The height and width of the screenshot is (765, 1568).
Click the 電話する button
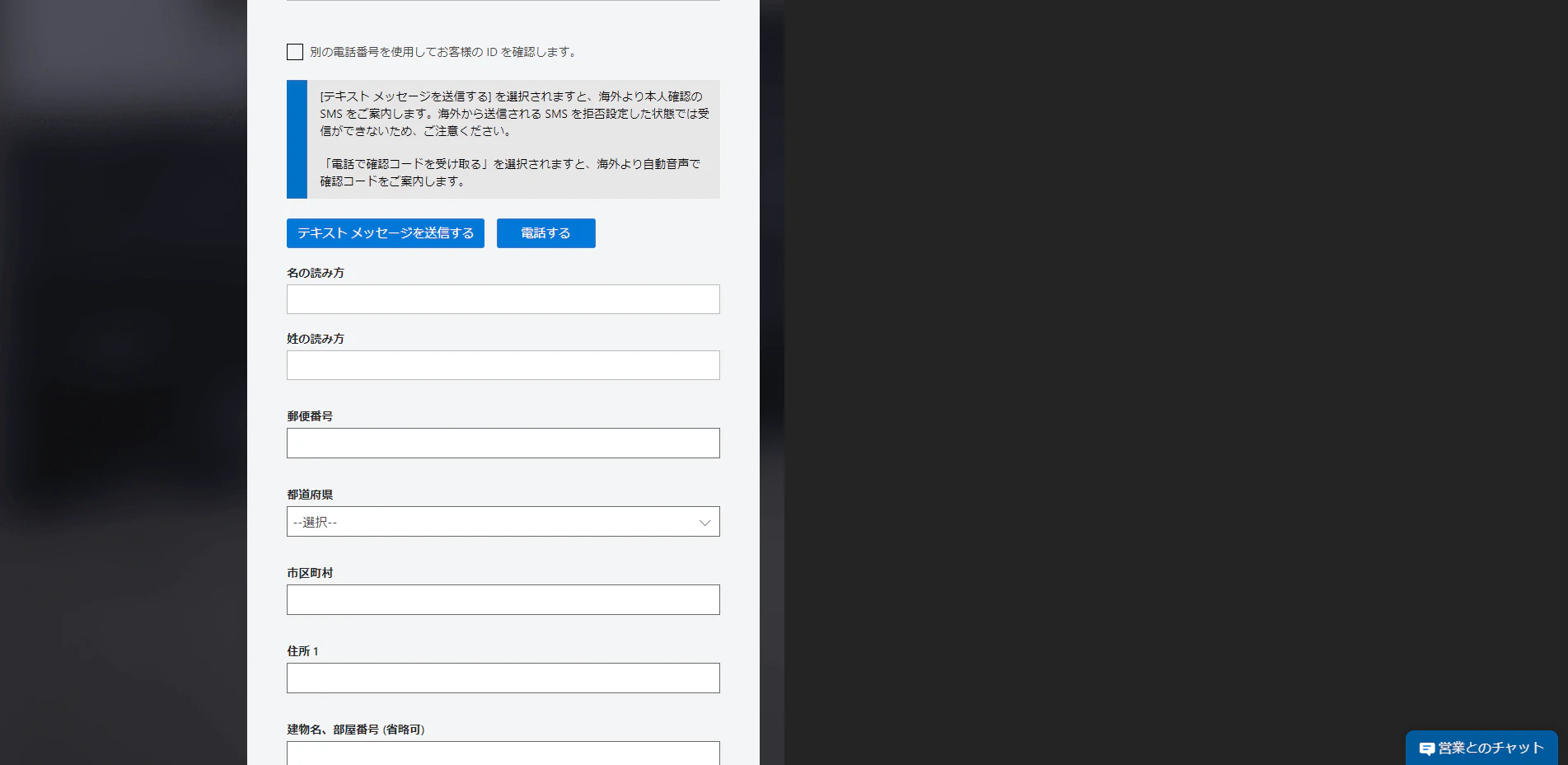546,233
